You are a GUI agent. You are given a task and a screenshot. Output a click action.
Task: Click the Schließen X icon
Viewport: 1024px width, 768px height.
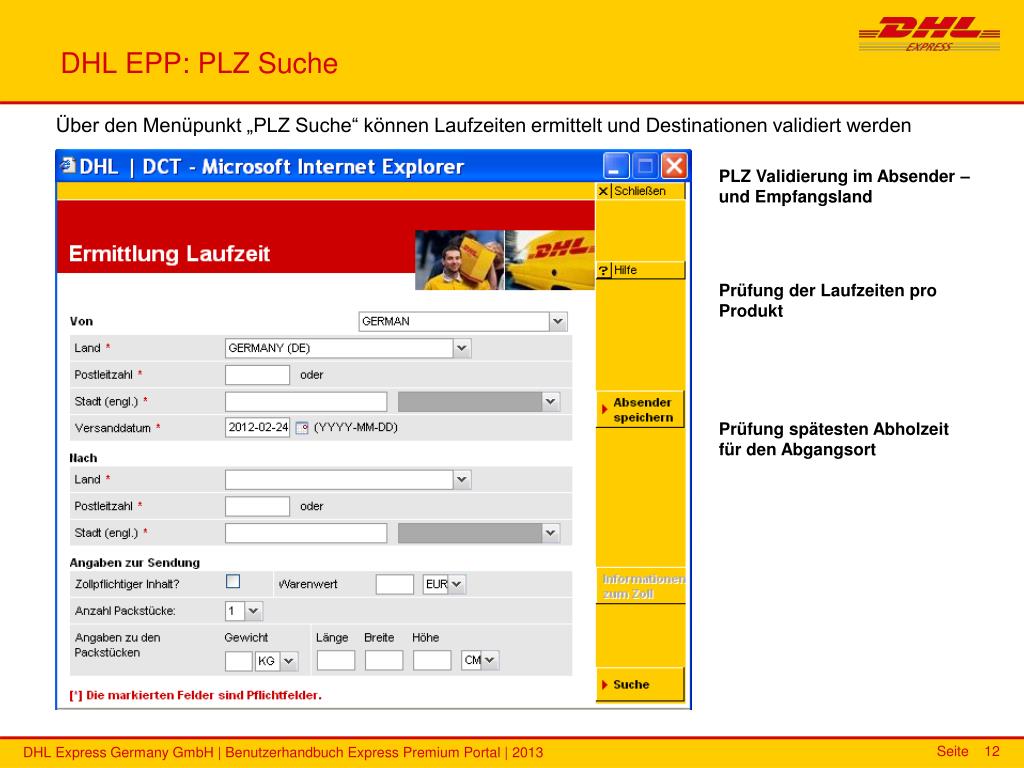click(x=603, y=191)
